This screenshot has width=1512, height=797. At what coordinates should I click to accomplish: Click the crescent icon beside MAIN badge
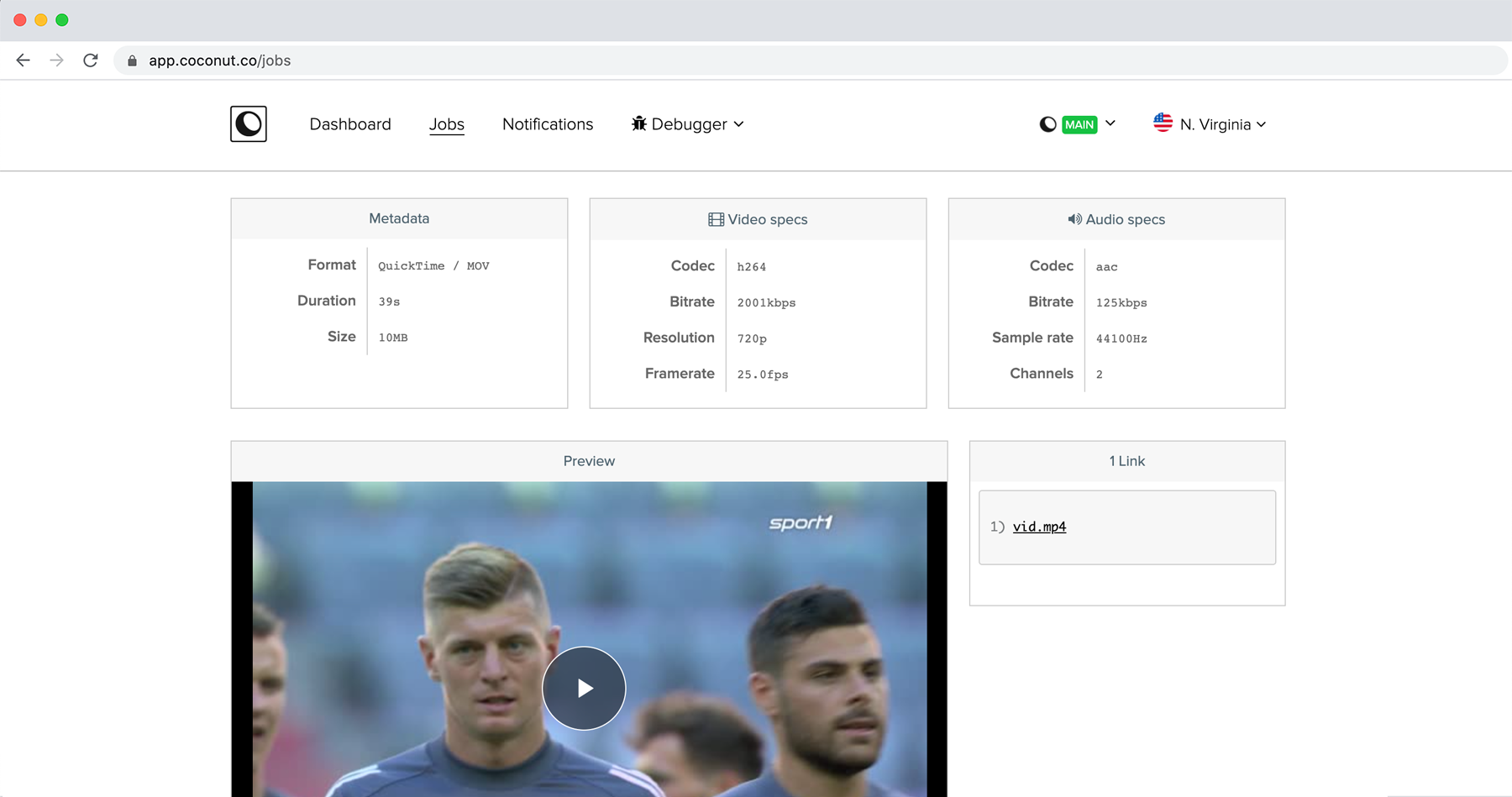point(1047,123)
